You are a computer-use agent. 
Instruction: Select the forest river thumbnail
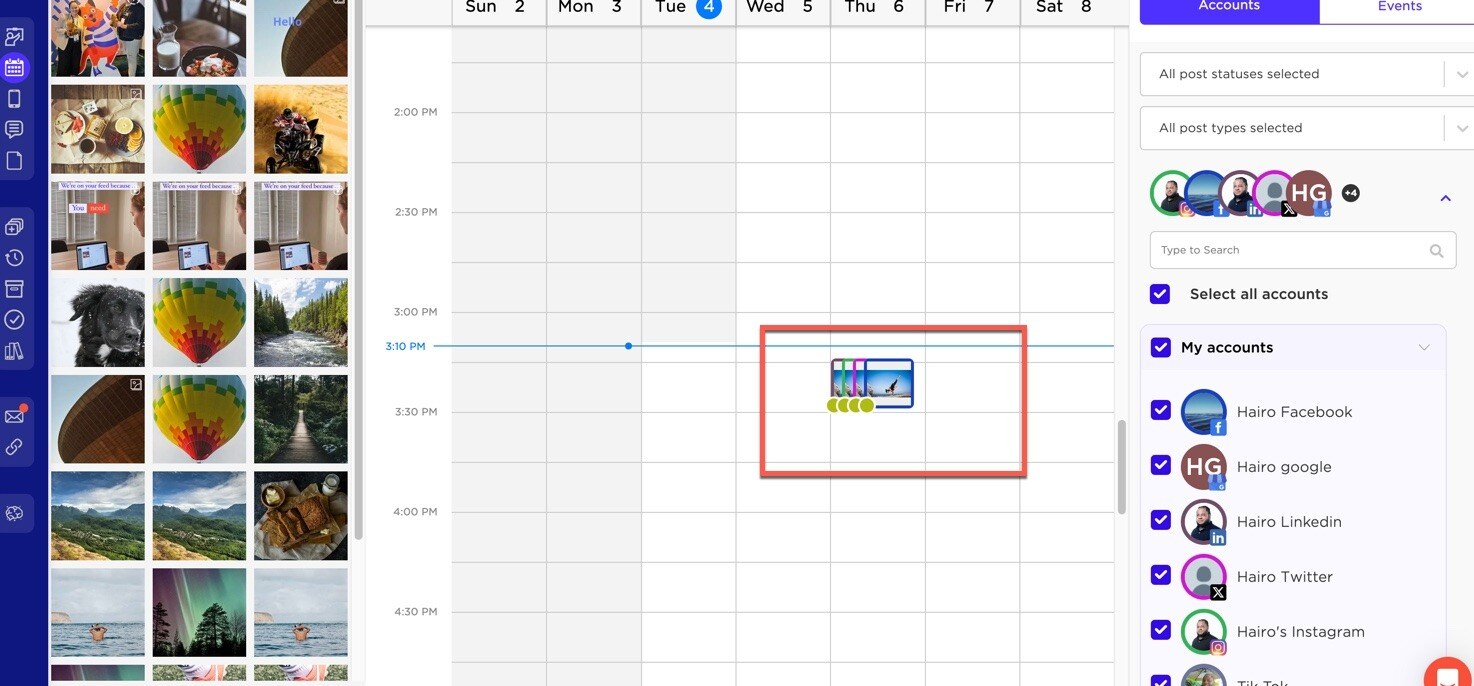[301, 322]
